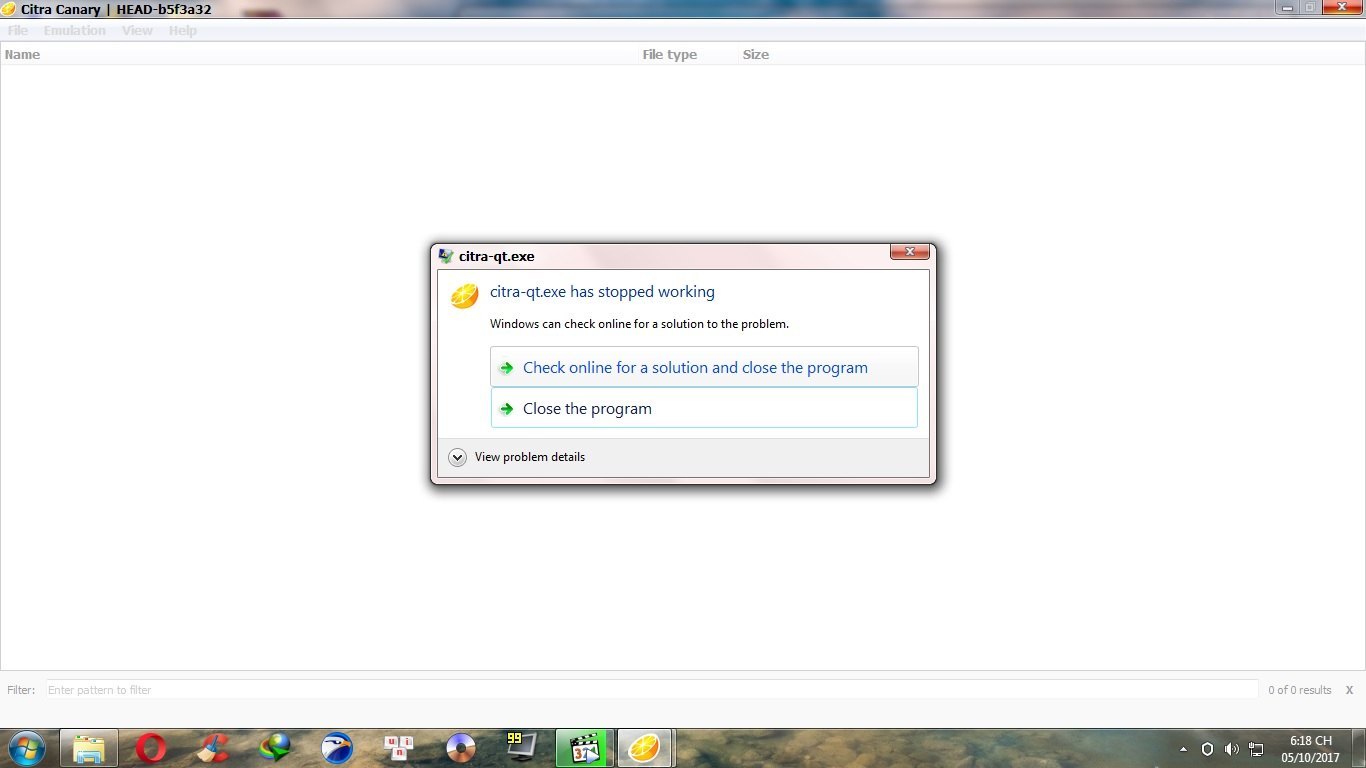Close the Citra Canary window

pos(1342,7)
